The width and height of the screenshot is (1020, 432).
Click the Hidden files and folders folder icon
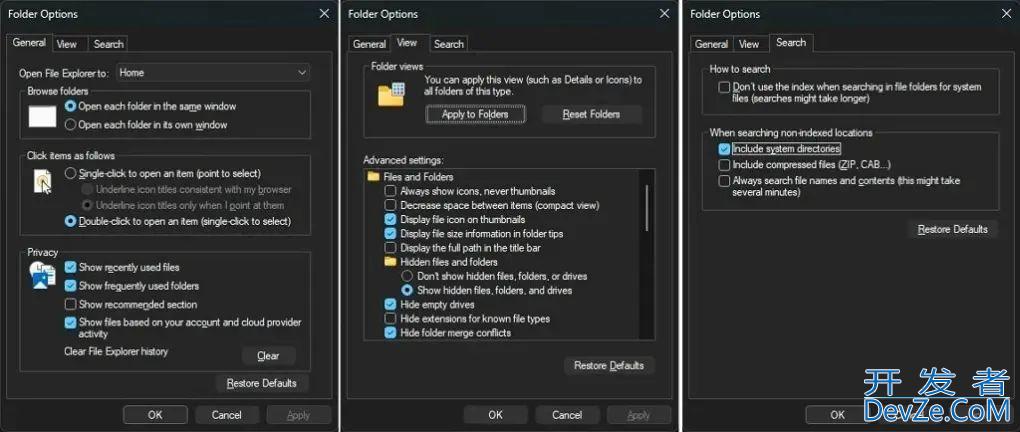391,262
